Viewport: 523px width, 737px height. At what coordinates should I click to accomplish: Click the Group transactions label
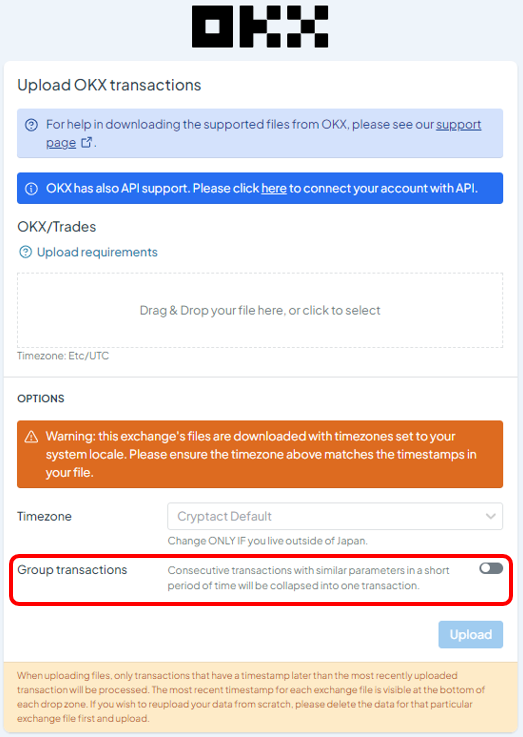point(72,570)
